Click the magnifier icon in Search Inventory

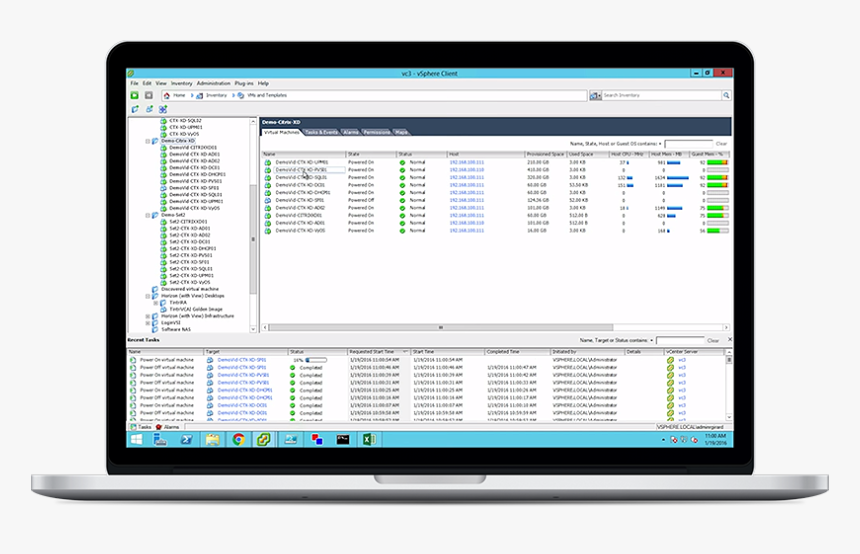pos(726,95)
